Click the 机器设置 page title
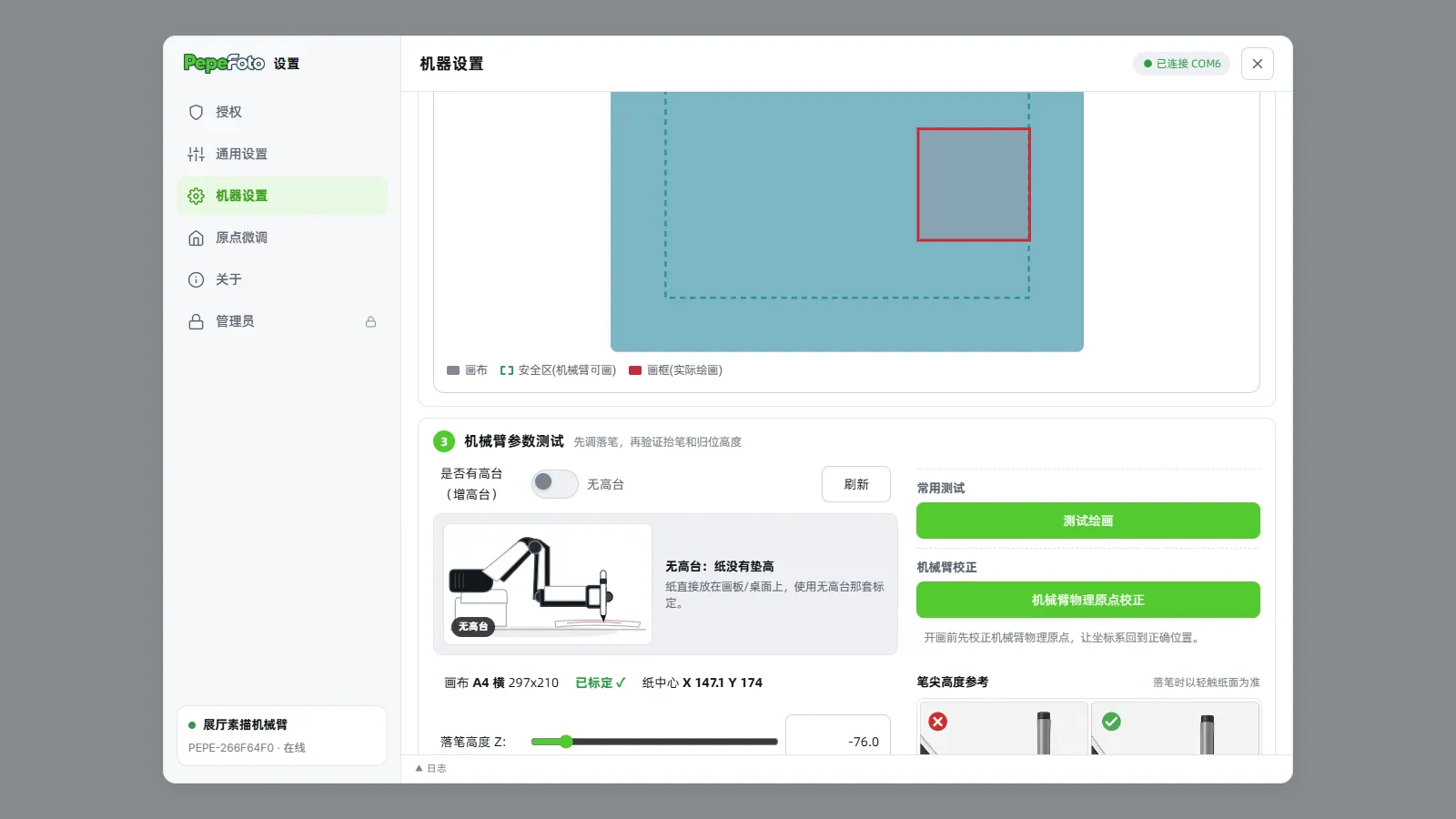This screenshot has height=819, width=1456. [451, 64]
